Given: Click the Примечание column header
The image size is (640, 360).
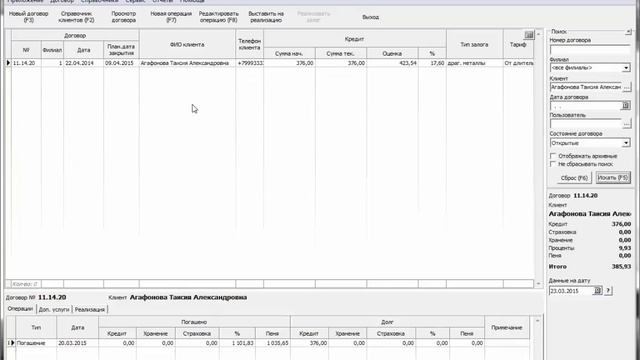Looking at the screenshot, I should coord(507,327).
